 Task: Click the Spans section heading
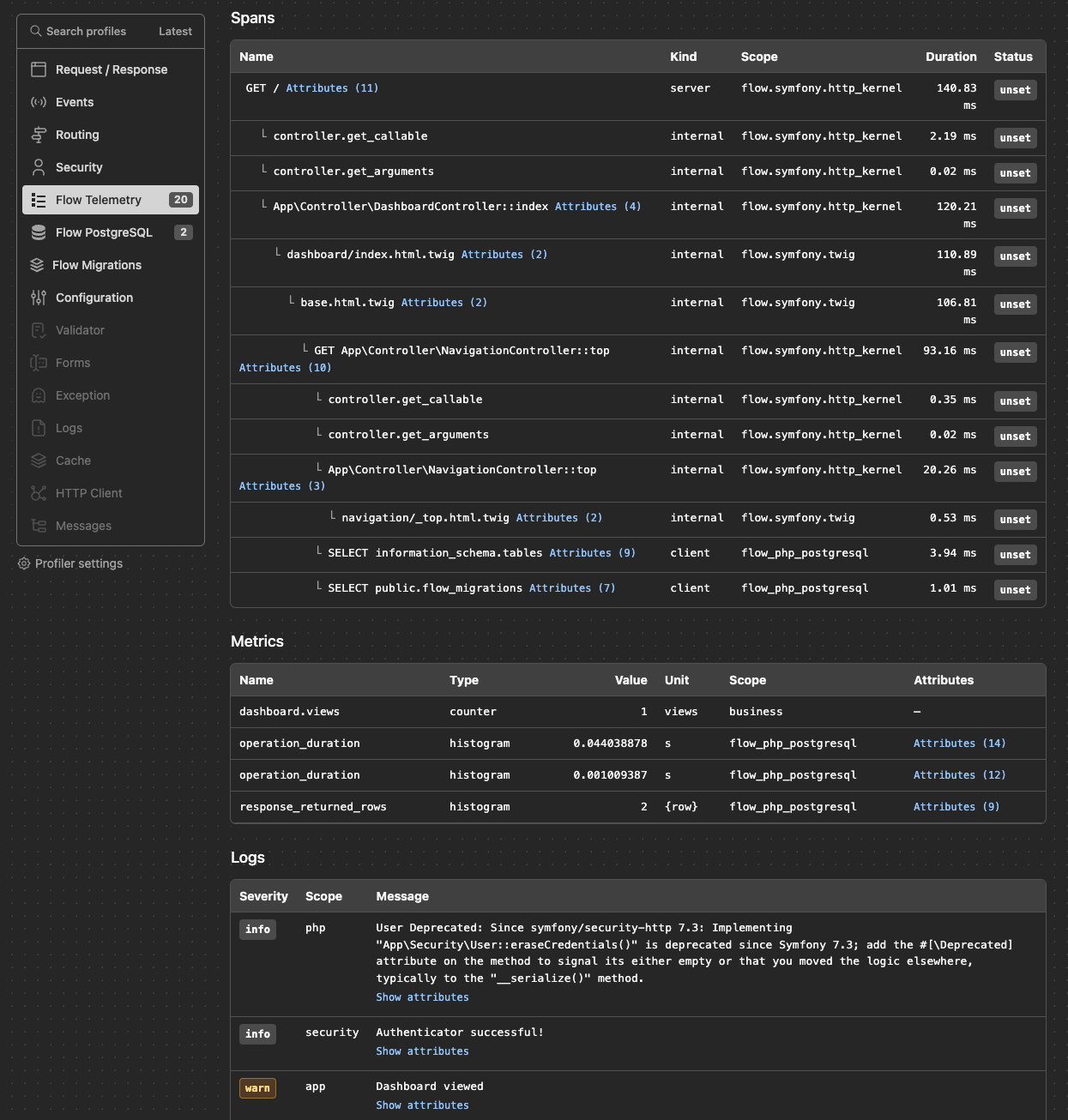tap(253, 18)
